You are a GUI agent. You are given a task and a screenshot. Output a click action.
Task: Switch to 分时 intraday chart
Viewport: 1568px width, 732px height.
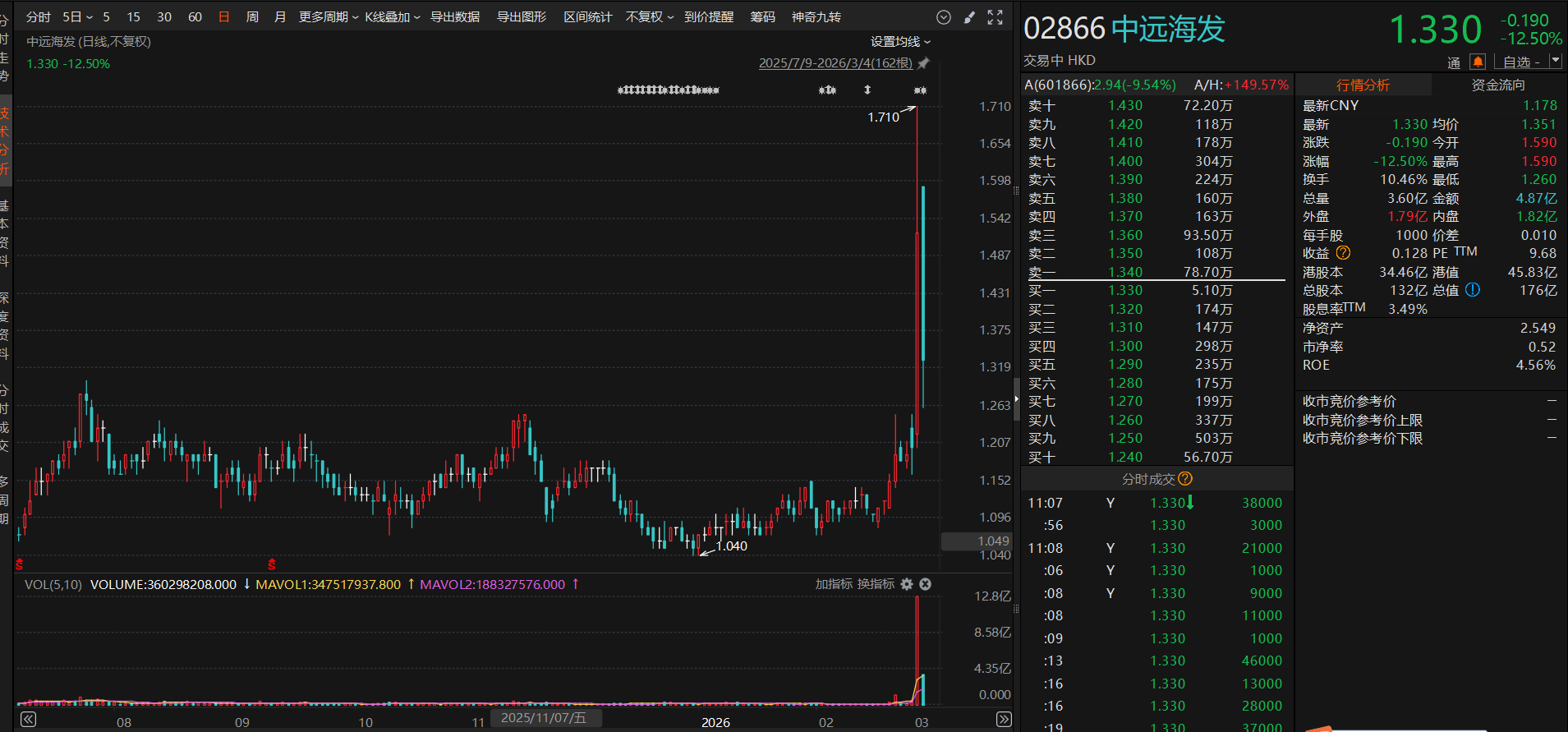[x=39, y=17]
